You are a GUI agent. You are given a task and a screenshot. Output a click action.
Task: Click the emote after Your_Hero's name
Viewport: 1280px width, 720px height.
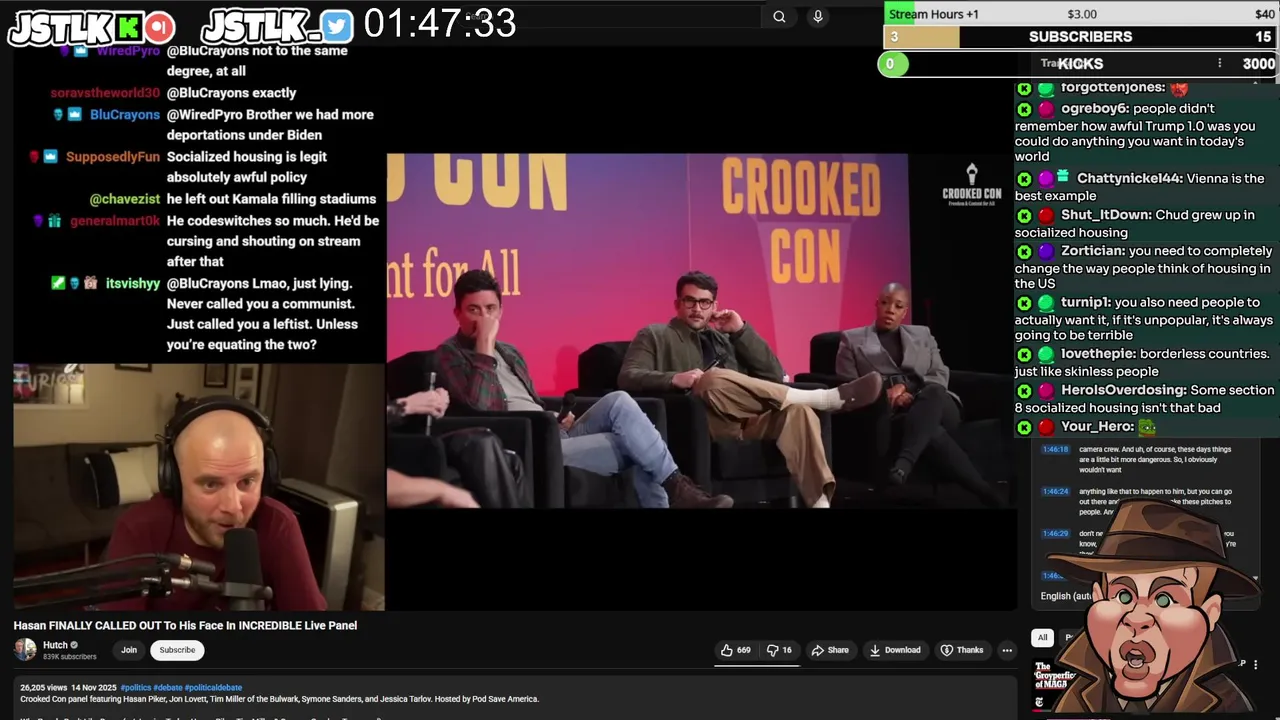click(x=1147, y=427)
